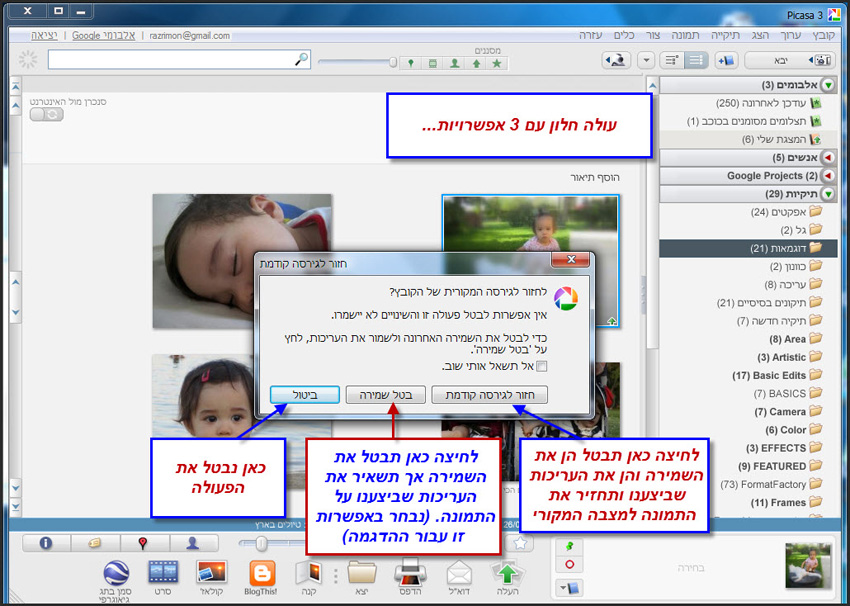Click 'ביטול' cancel button

tap(305, 395)
